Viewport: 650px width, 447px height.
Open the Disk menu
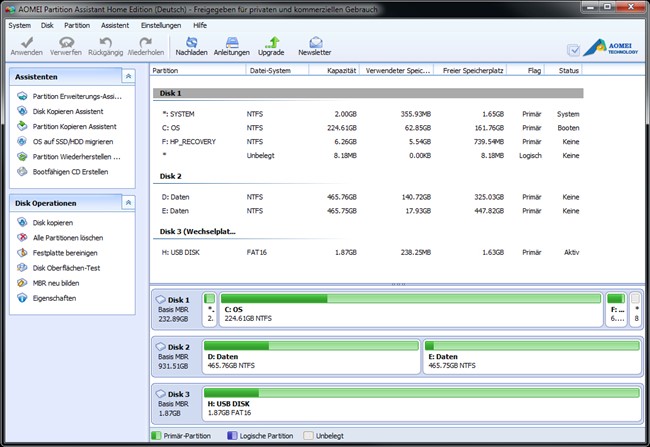coord(47,25)
